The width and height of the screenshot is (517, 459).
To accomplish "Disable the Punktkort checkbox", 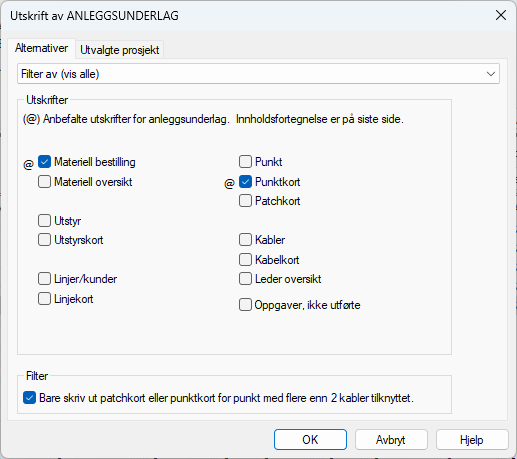I will tap(245, 182).
